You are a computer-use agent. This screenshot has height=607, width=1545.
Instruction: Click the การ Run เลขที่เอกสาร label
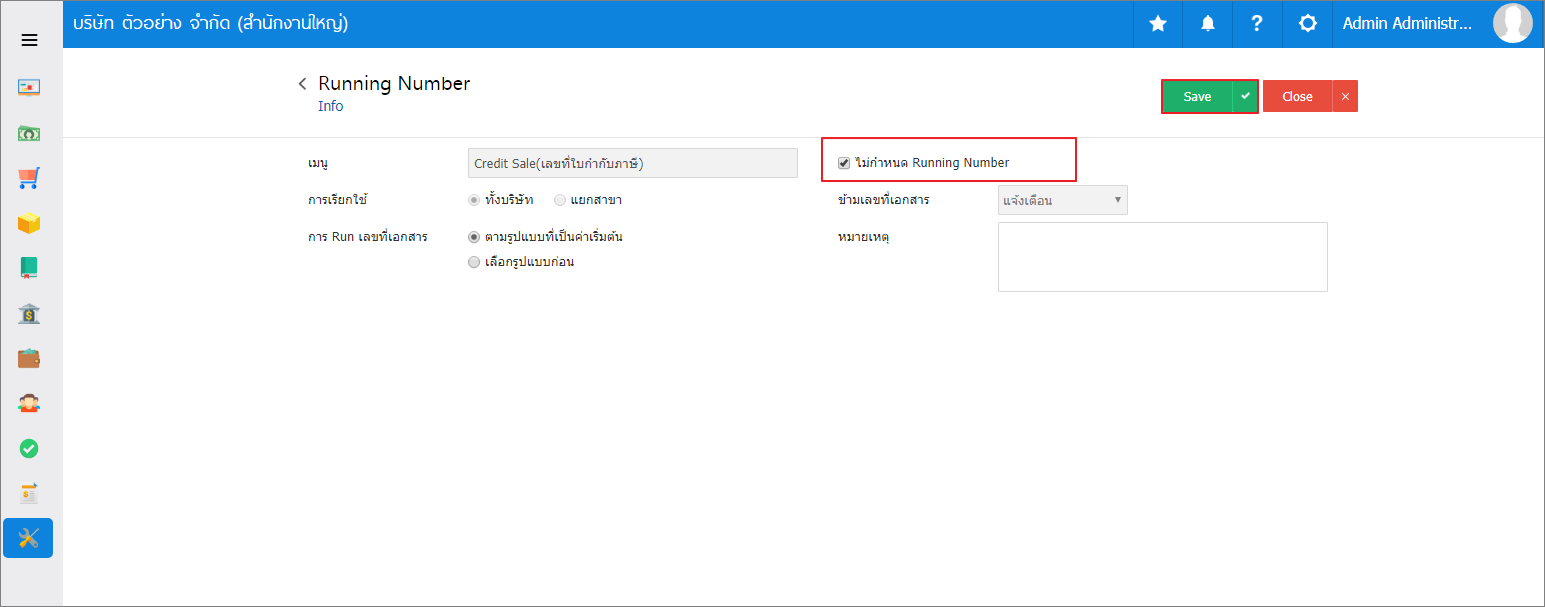click(368, 237)
